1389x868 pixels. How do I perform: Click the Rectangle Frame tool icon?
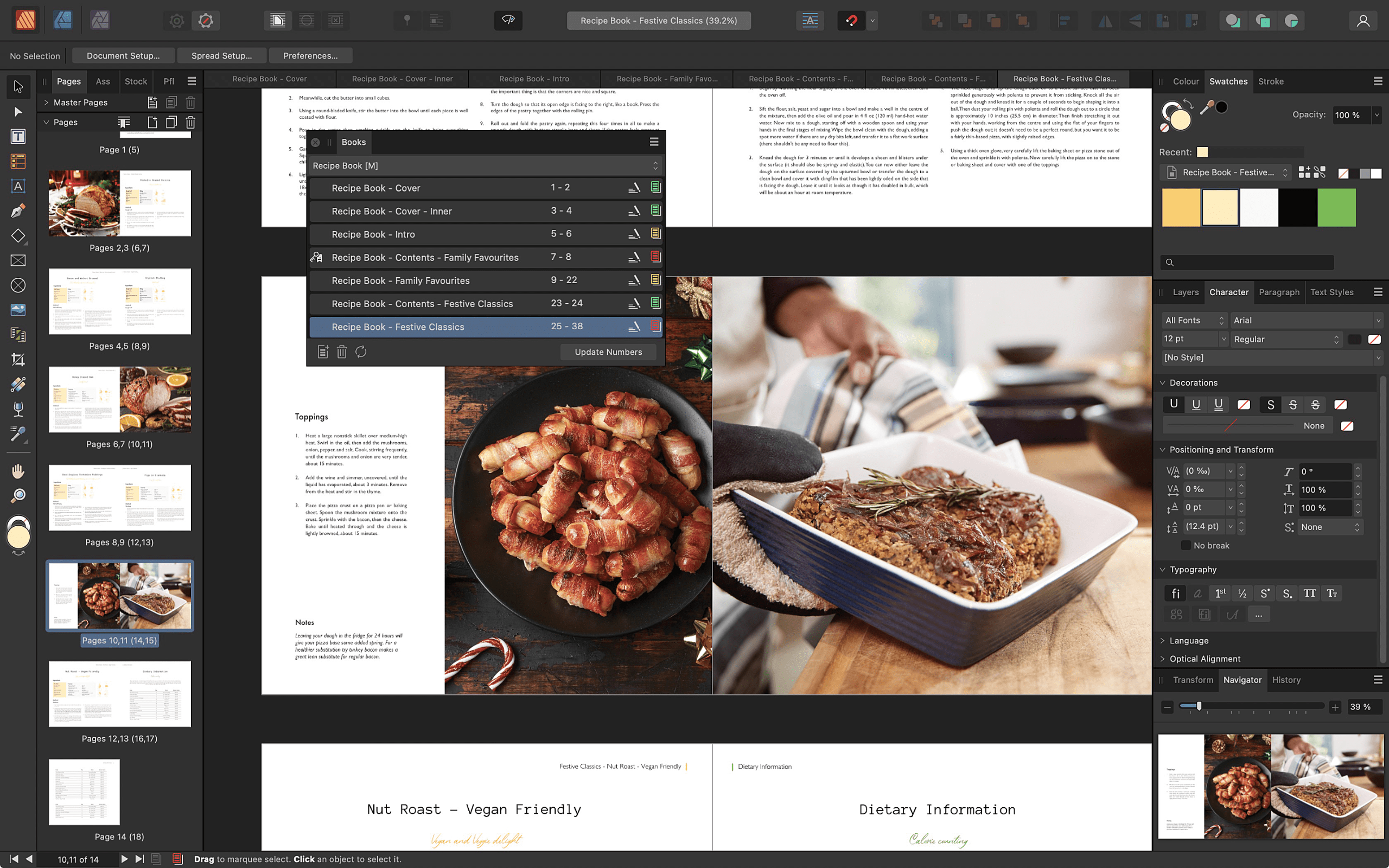point(18,261)
